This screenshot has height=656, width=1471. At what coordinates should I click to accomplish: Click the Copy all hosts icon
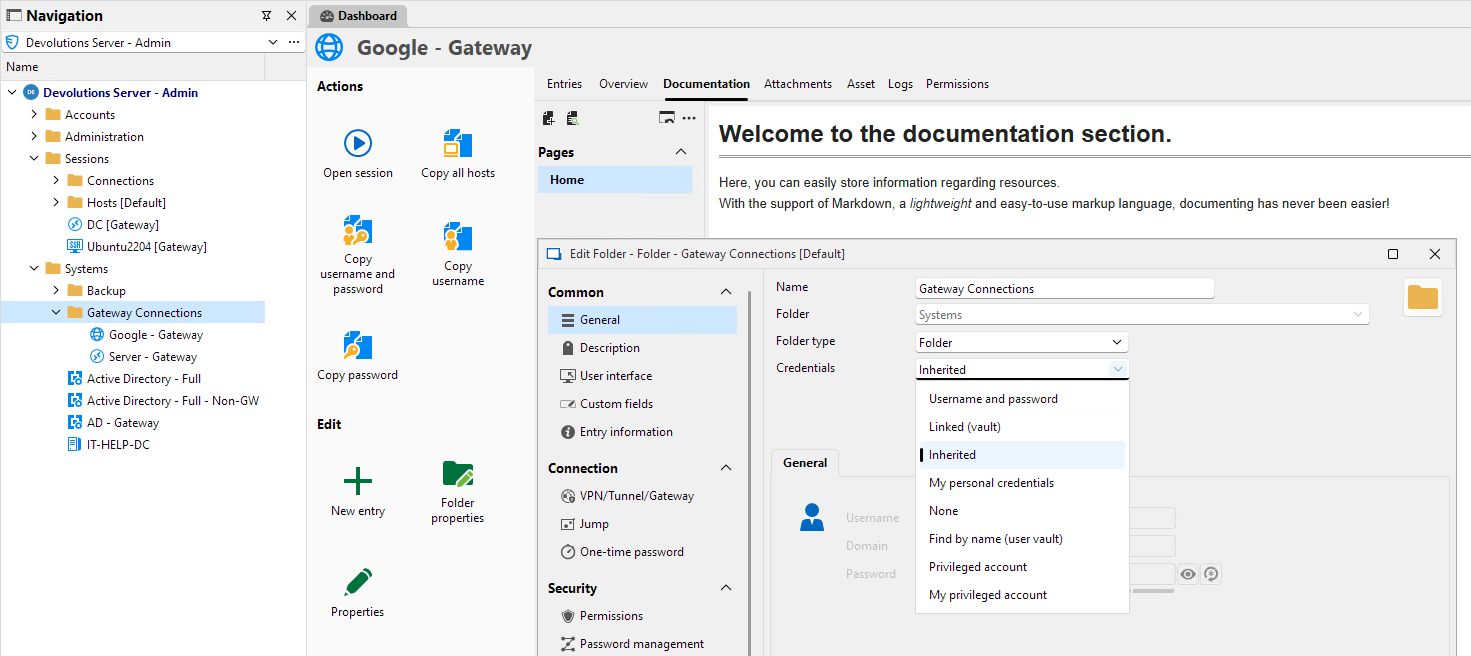tap(458, 143)
